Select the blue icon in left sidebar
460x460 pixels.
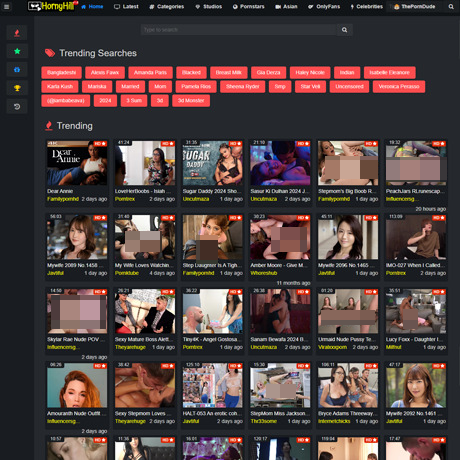point(17,70)
